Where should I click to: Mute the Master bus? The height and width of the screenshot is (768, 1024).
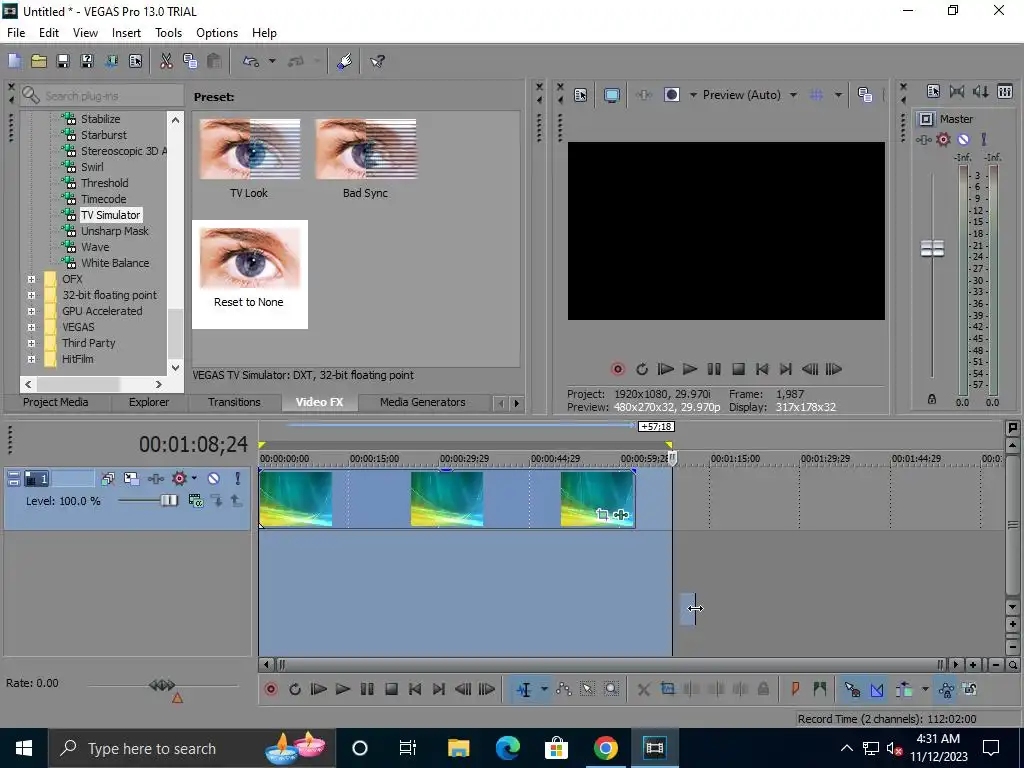click(963, 140)
